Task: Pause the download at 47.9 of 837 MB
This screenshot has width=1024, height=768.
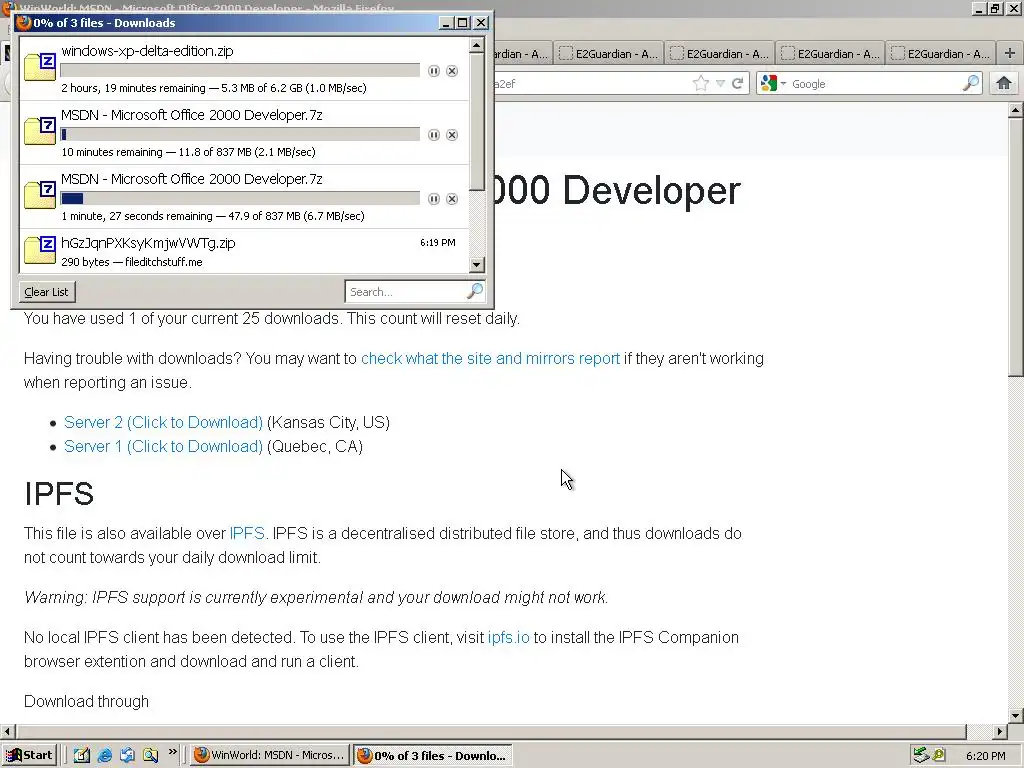Action: point(434,199)
